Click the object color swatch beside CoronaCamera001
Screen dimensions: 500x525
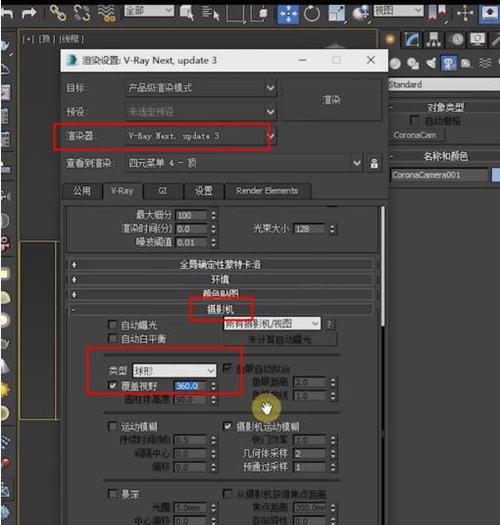point(496,175)
